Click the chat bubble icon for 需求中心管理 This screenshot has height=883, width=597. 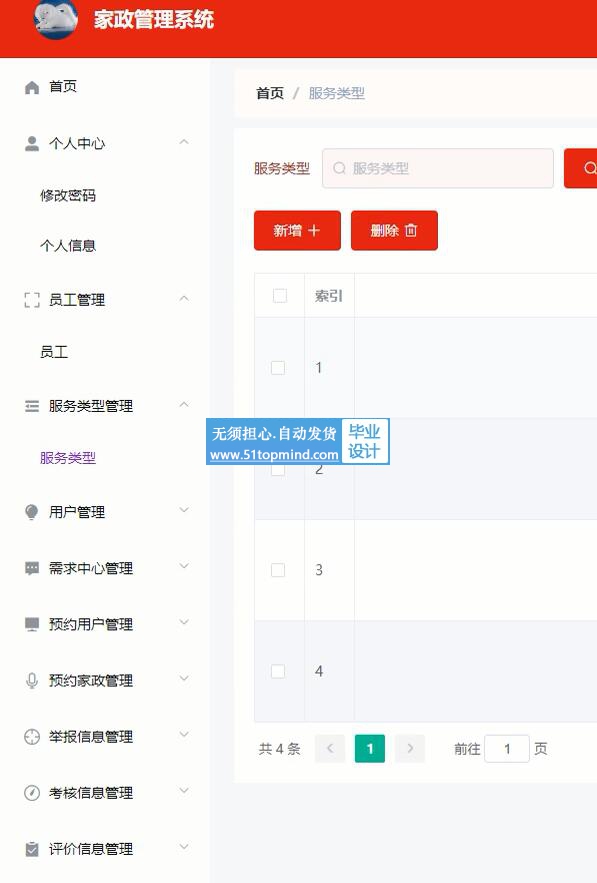point(32,568)
